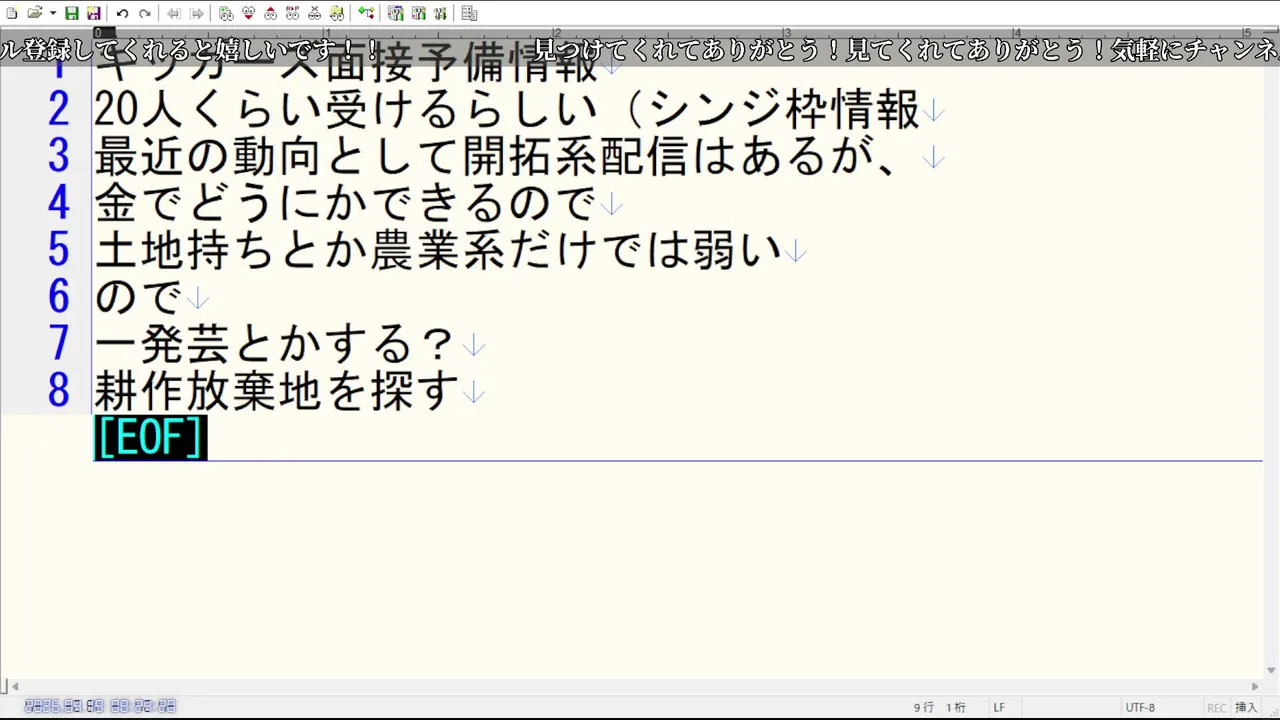Click the vertical scrollbar down arrow

[1272, 670]
